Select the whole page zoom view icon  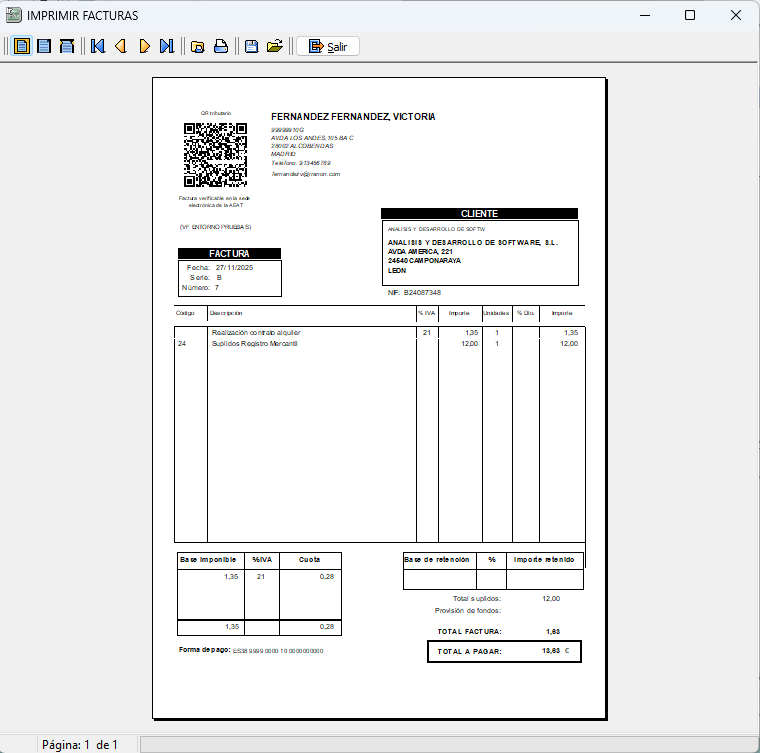click(x=21, y=46)
